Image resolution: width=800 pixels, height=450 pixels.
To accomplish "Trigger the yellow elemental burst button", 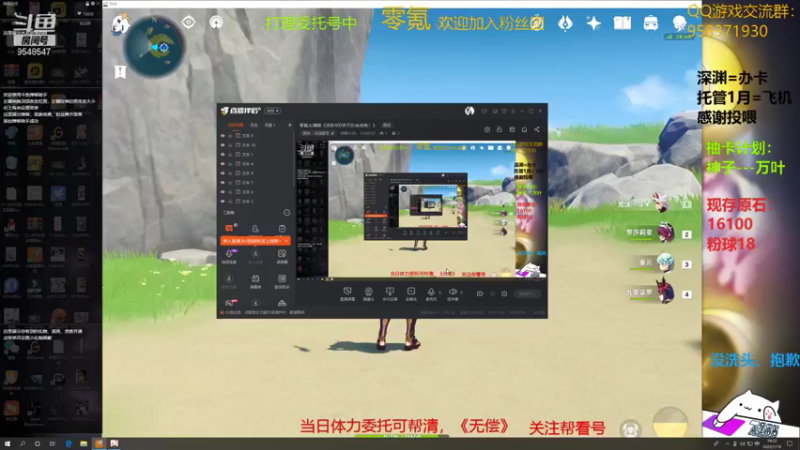I will tap(670, 423).
